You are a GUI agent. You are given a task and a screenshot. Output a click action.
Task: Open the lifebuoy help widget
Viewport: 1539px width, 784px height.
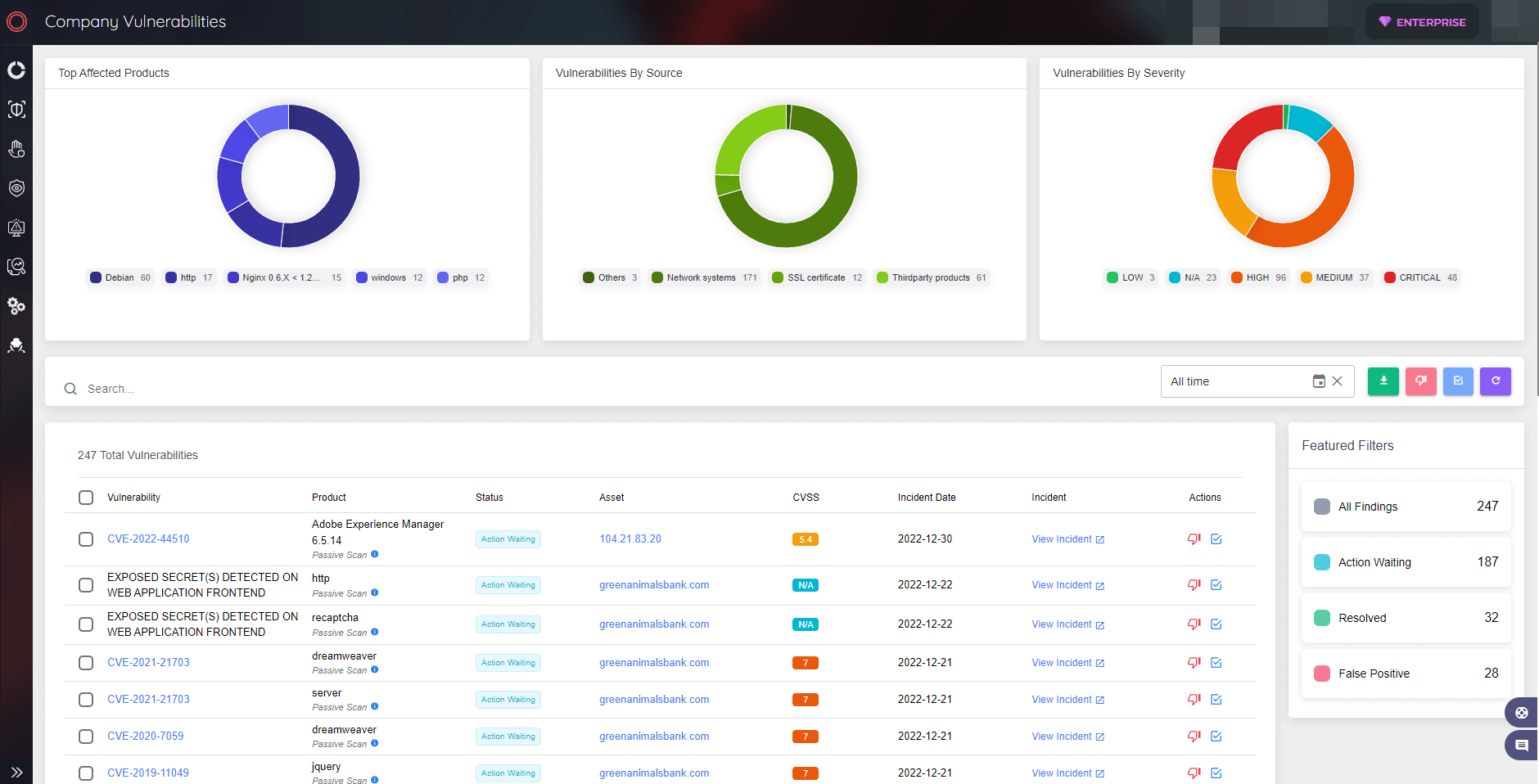click(x=1522, y=713)
